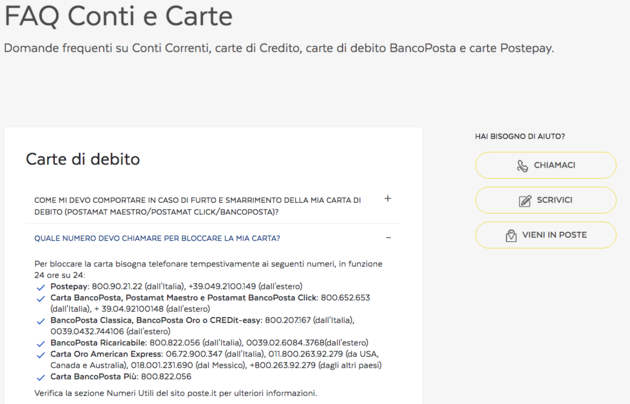Click the number 800.652.653 for Carta BancoPosta
The image size is (630, 404).
pyautogui.click(x=346, y=298)
